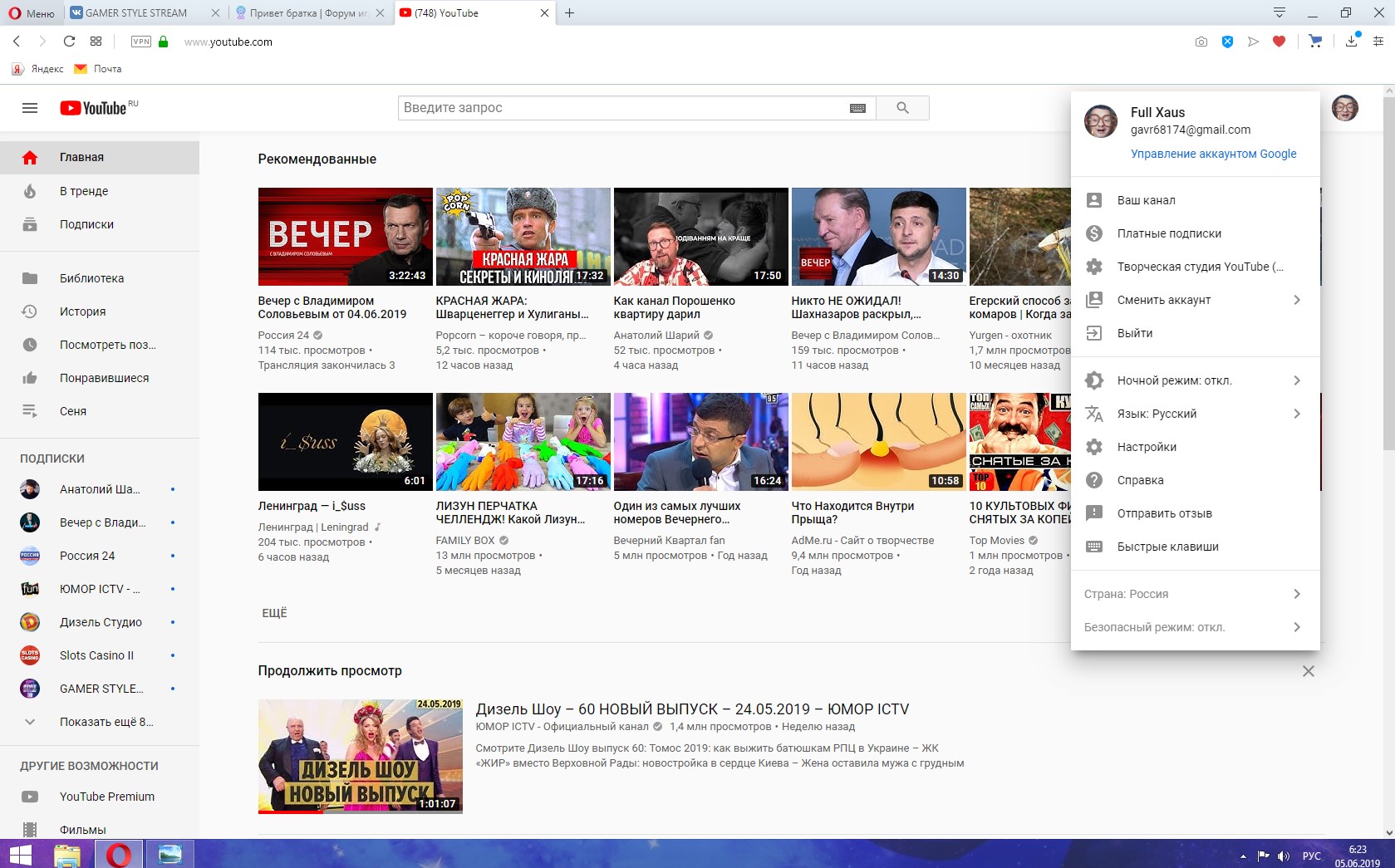The width and height of the screenshot is (1395, 868).
Task: Open Сменить аккаунт submenu
Action: point(1196,300)
